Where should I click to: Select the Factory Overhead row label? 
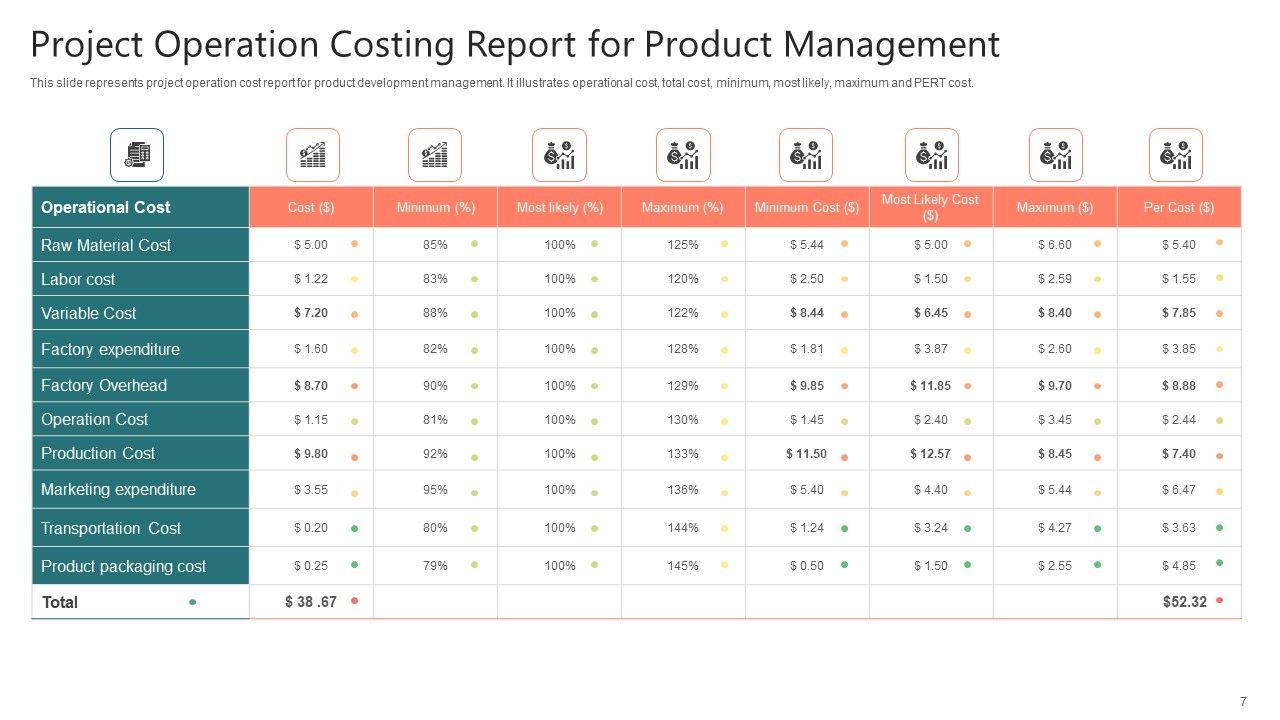coord(104,385)
